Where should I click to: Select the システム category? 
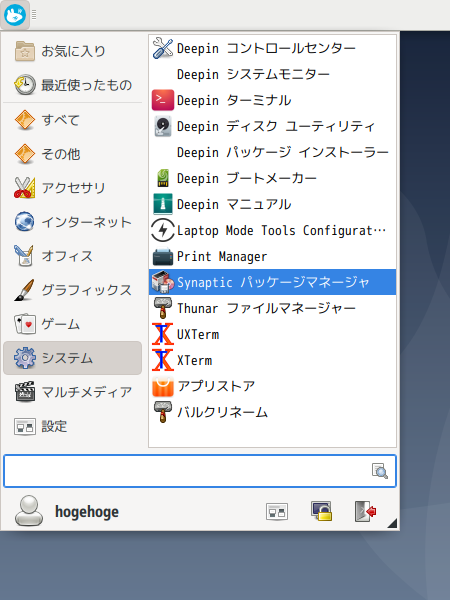pyautogui.click(x=72, y=358)
